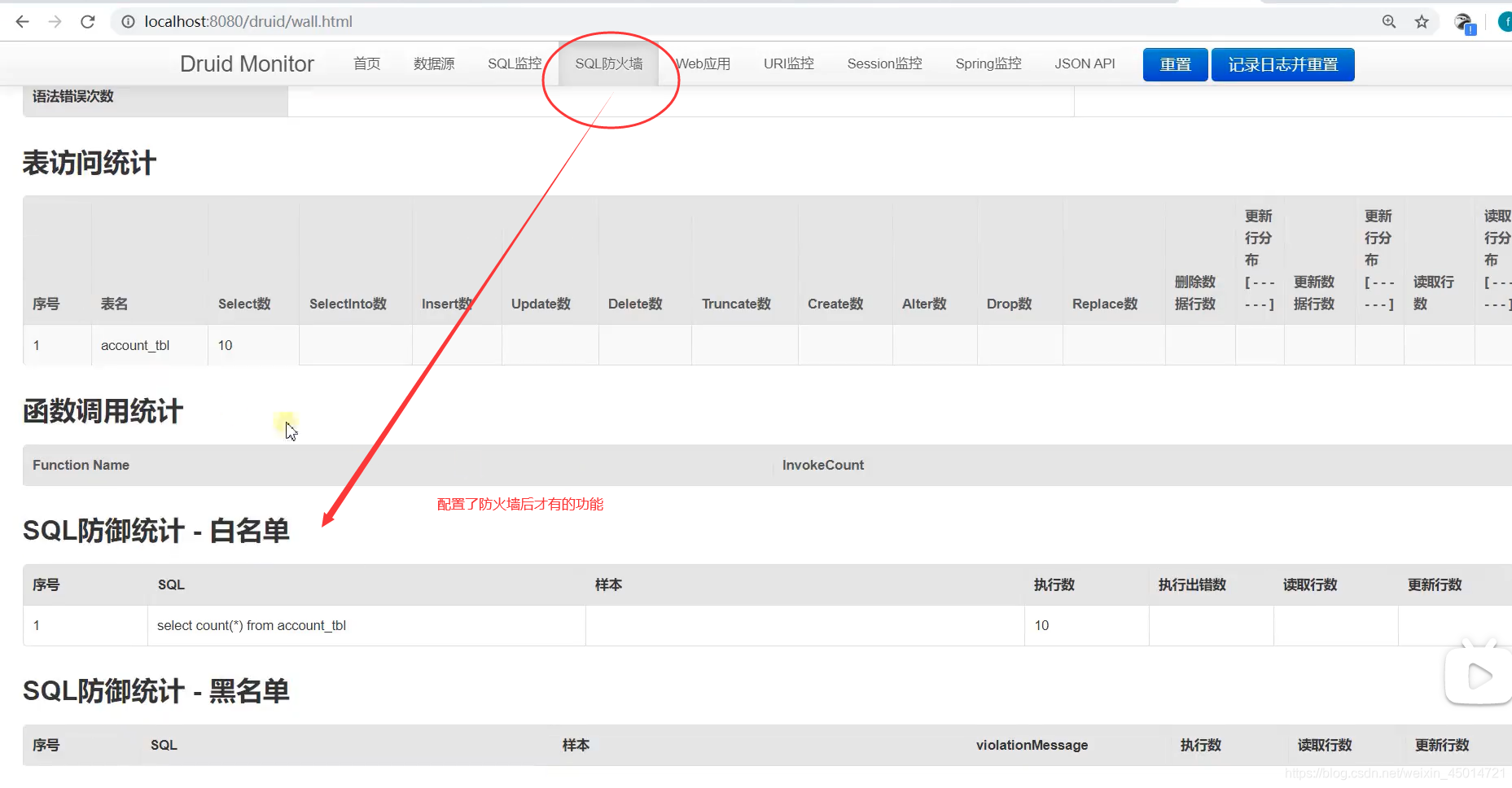Click the 表访问统计 section heading
The image size is (1512, 788).
tap(89, 163)
